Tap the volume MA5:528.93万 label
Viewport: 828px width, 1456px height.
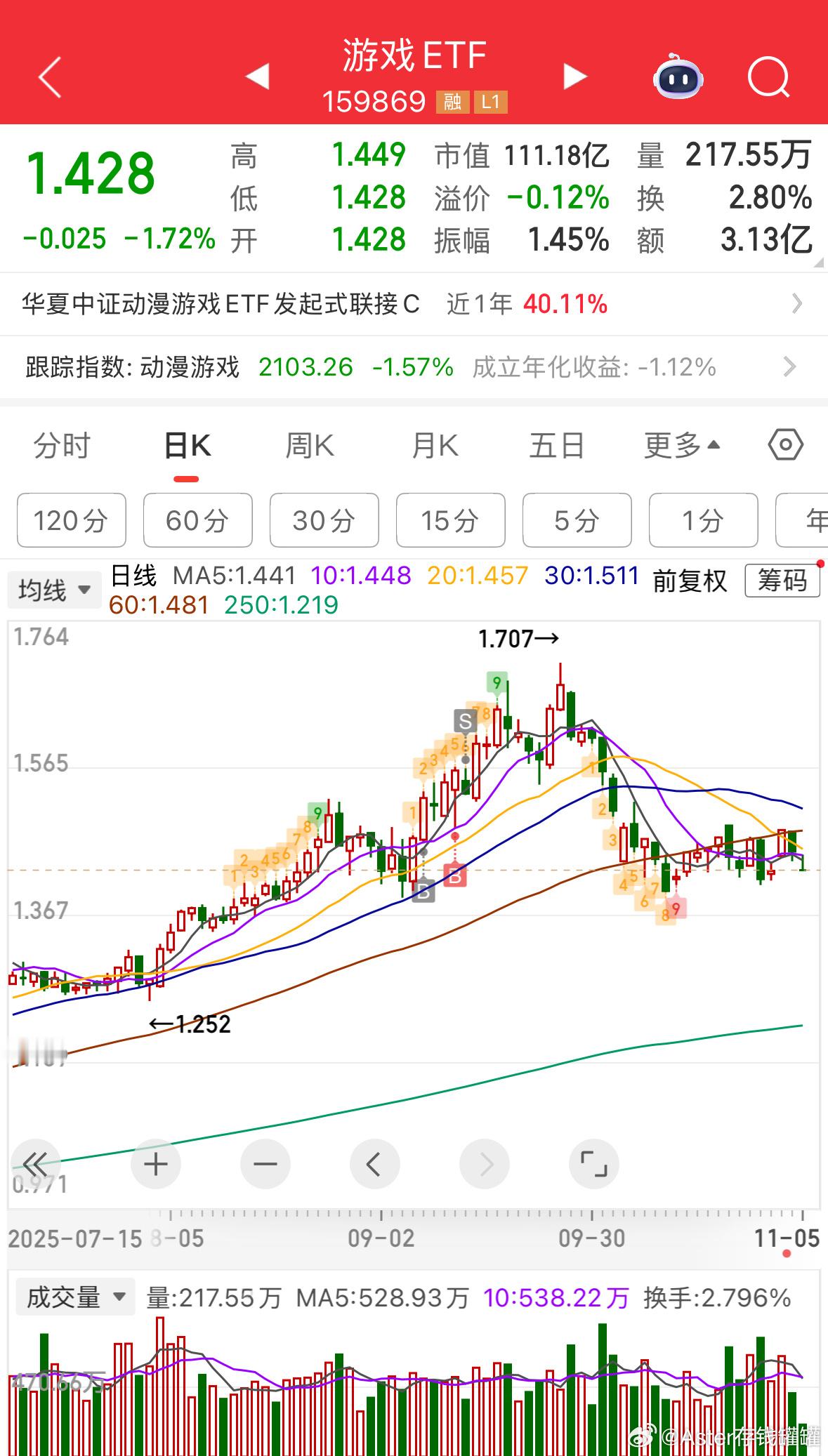(x=383, y=1297)
